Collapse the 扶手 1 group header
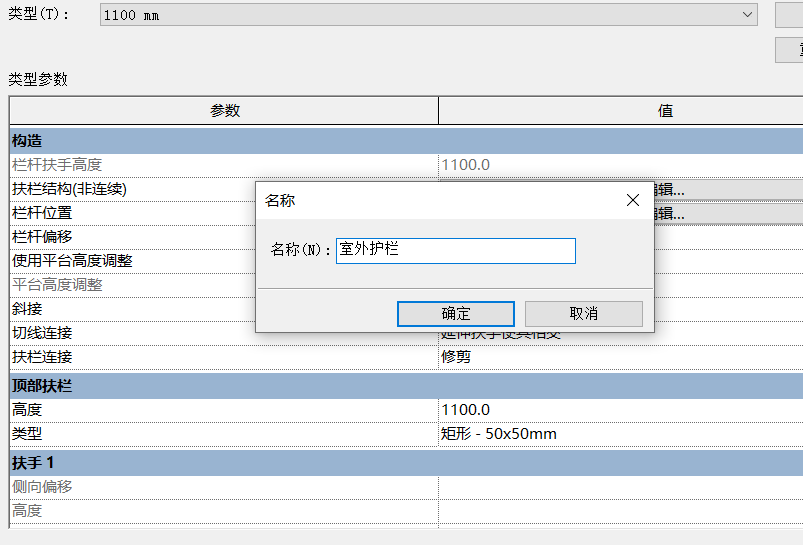Viewport: 803px width, 545px height. click(x=33, y=462)
